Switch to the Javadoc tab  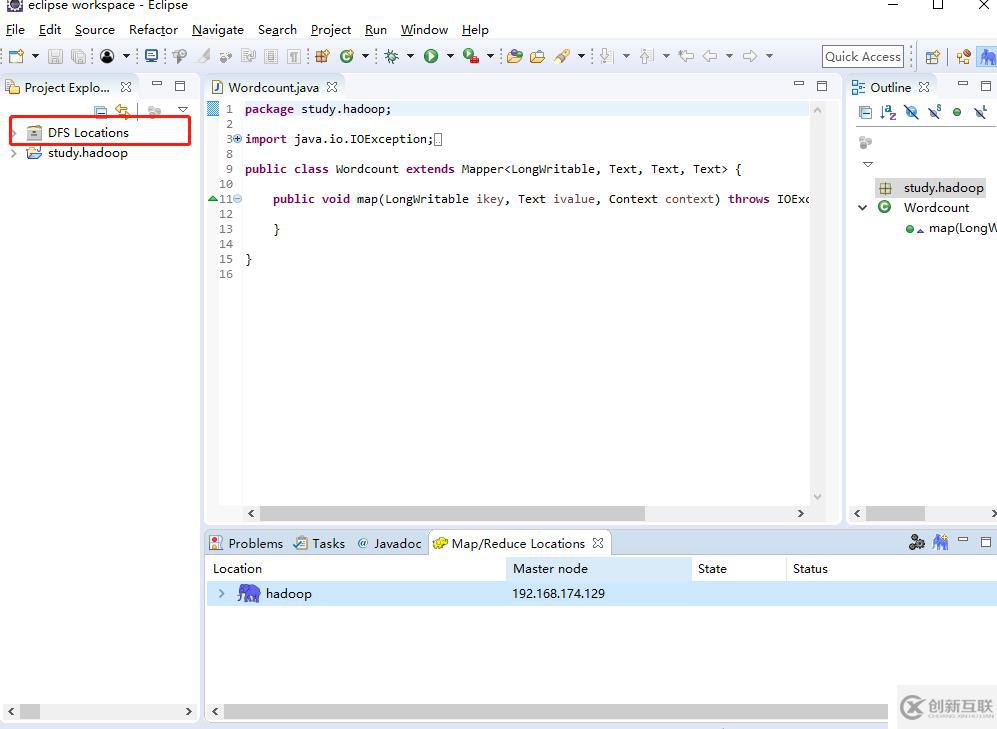390,543
